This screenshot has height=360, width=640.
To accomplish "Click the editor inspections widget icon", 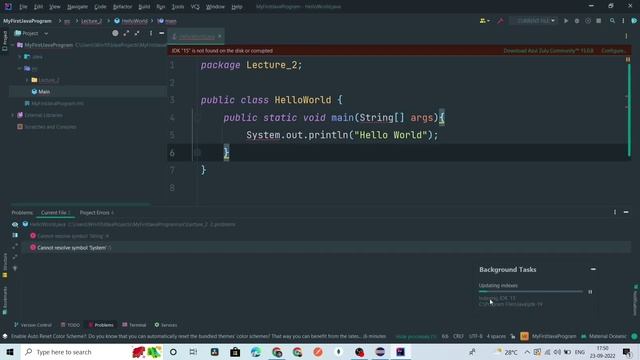I will (628, 60).
